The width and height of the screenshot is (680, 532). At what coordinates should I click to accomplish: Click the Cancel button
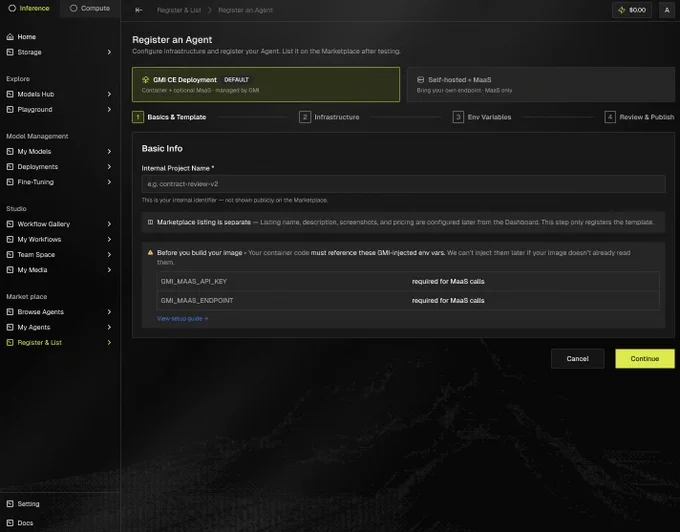(x=577, y=359)
